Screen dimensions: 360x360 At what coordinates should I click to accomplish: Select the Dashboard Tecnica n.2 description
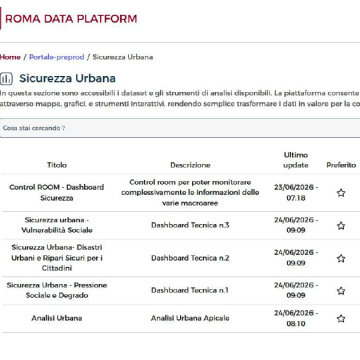[x=190, y=258]
